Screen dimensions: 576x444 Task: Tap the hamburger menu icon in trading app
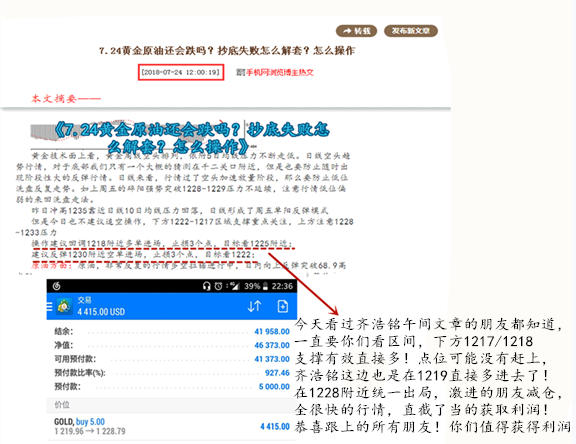point(49,306)
